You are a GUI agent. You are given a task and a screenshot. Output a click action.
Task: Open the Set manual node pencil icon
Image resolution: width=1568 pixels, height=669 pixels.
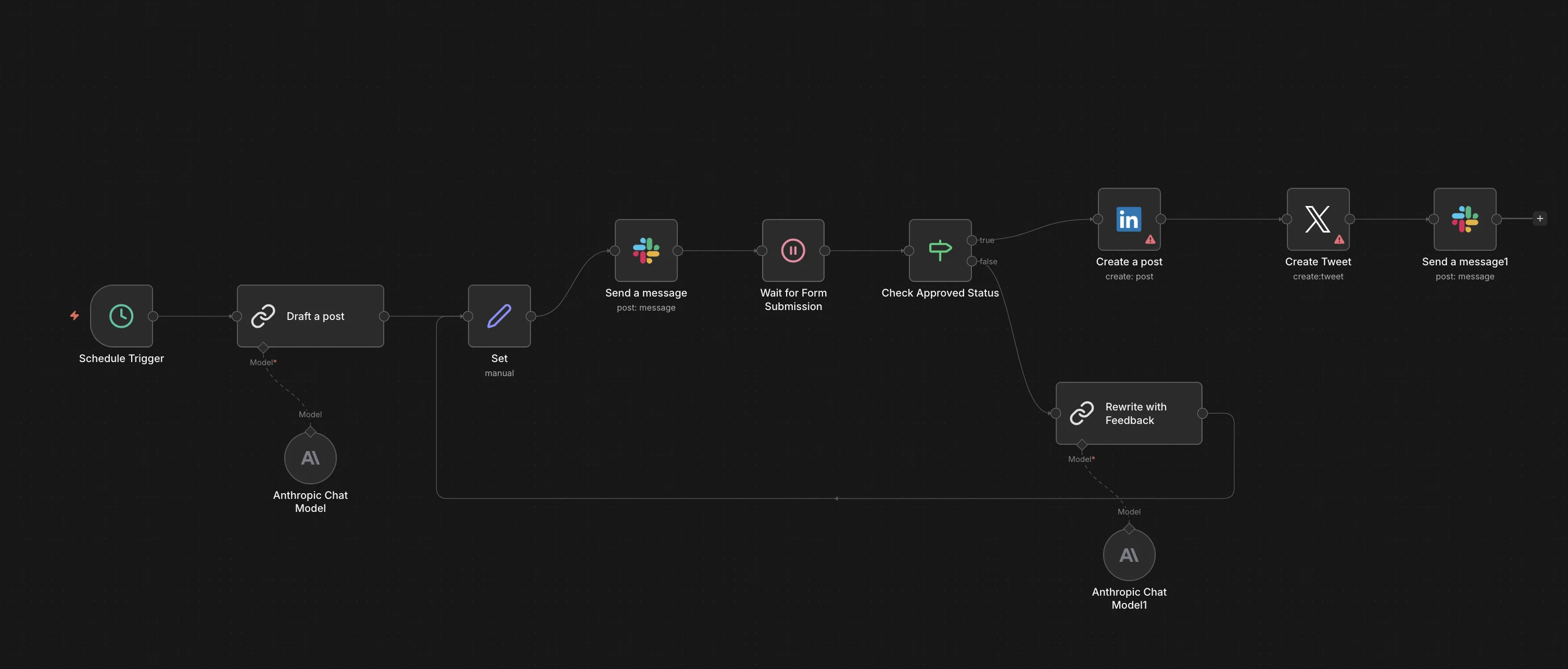pyautogui.click(x=499, y=315)
